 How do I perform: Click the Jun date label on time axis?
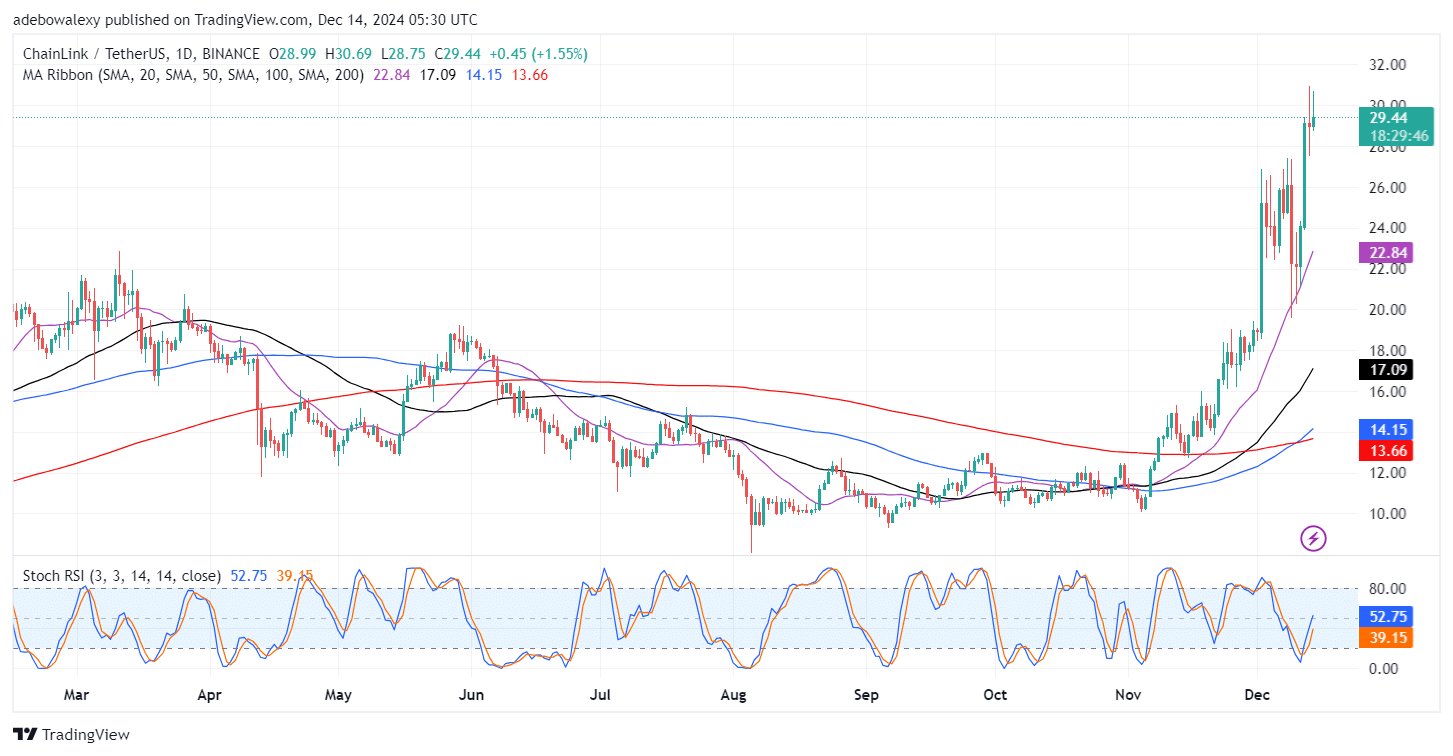469,694
